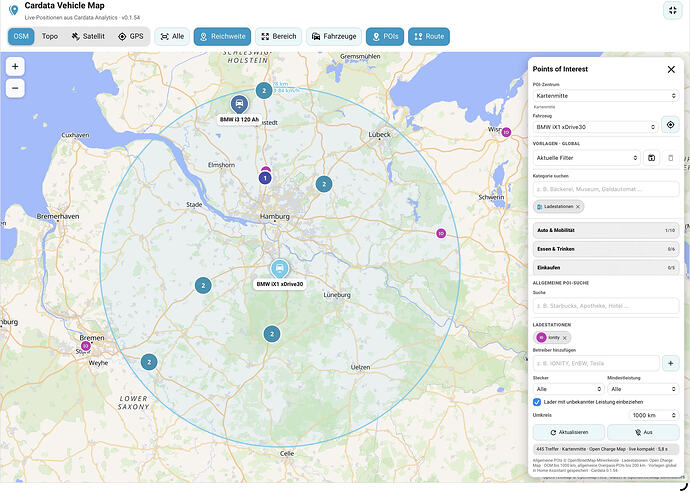Click the Ionity marker on the circle's eastern edge
Image resolution: width=690 pixels, height=493 pixels.
[x=441, y=233]
